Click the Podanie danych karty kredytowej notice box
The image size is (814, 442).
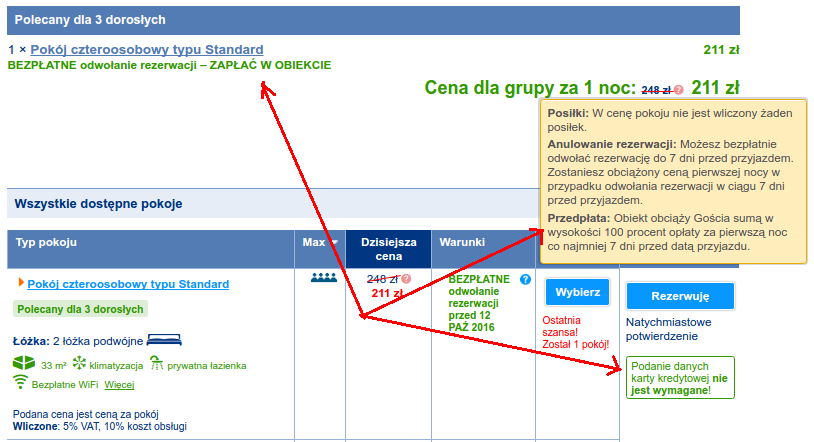click(680, 378)
